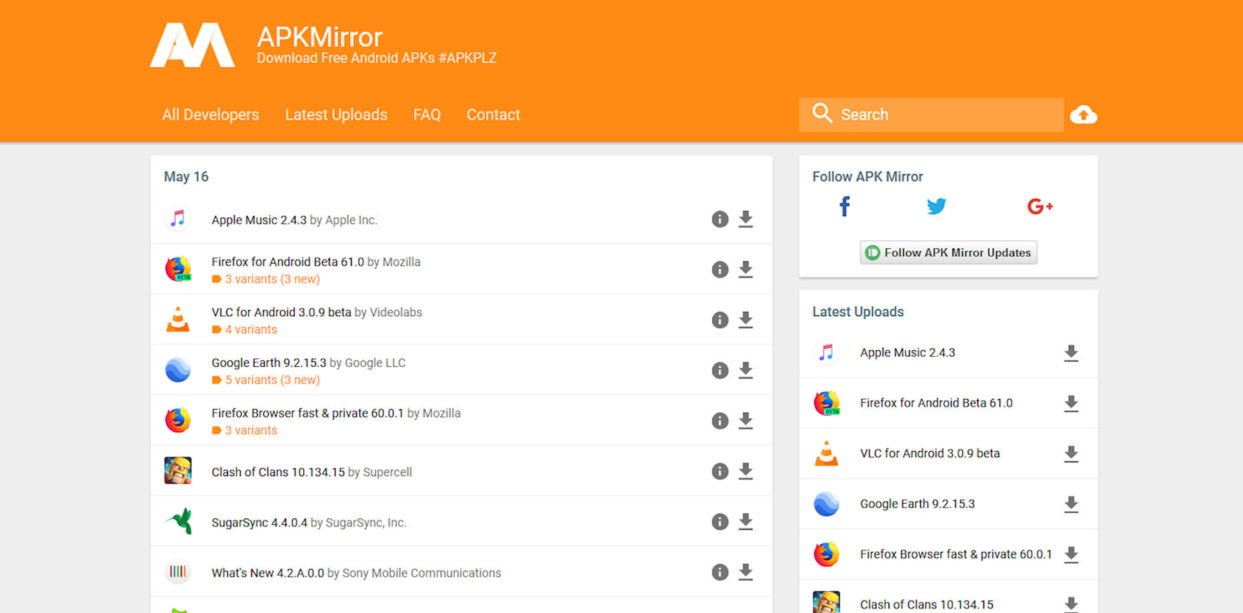Download What's New 4.2.A.0.0

click(x=746, y=572)
